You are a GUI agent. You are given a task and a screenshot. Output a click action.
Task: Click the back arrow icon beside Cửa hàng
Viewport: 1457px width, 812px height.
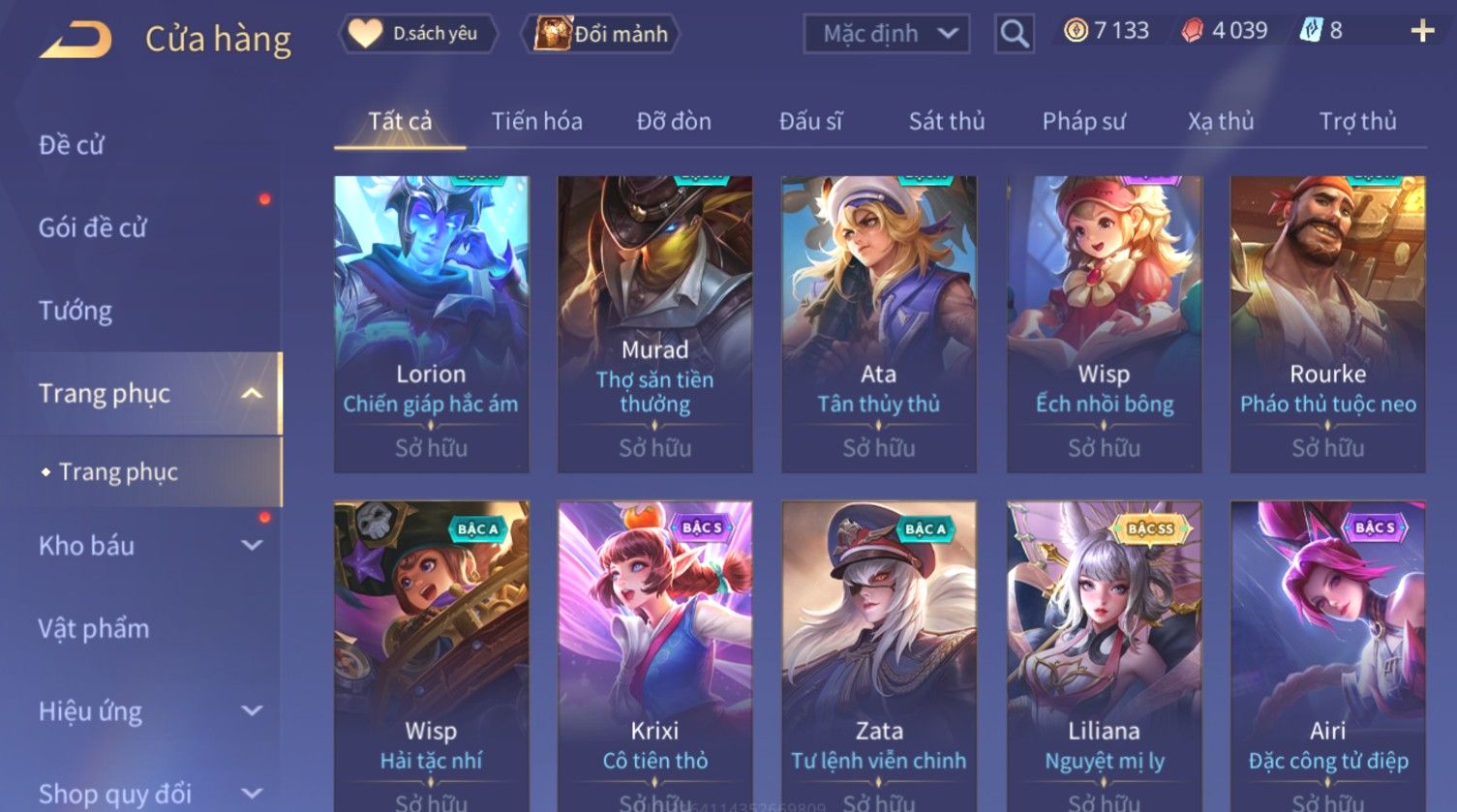click(x=76, y=39)
